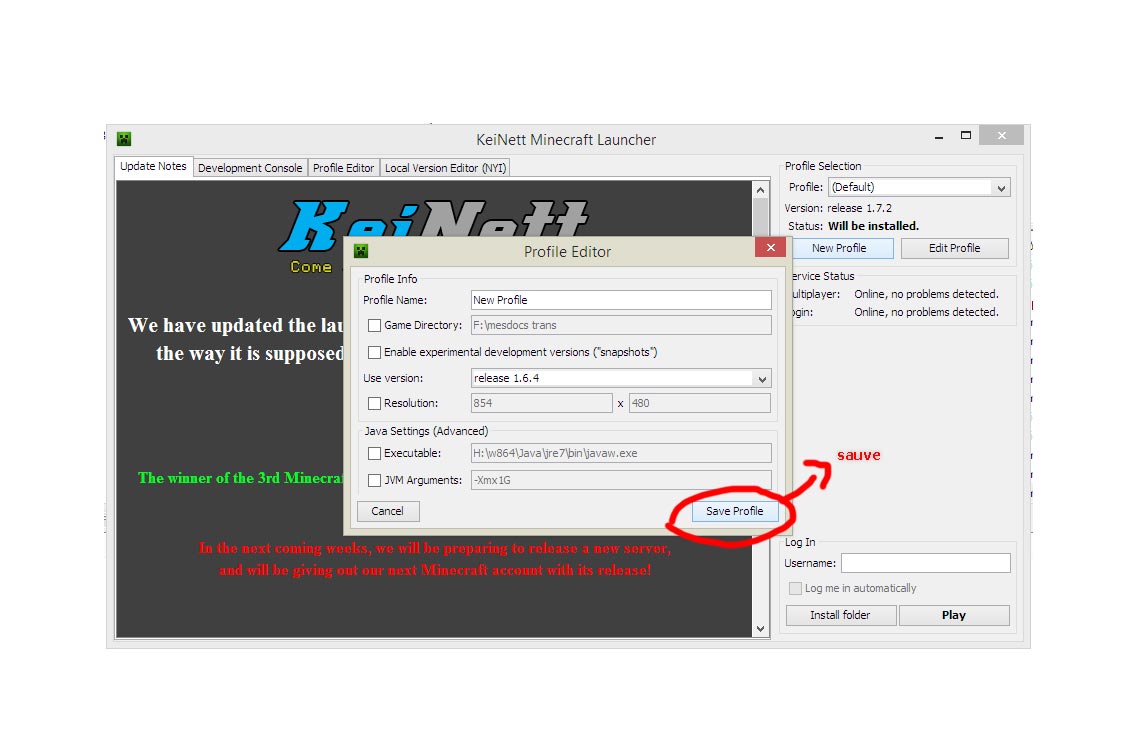1121x756 pixels.
Task: Click the Edit Profile button
Action: (954, 248)
